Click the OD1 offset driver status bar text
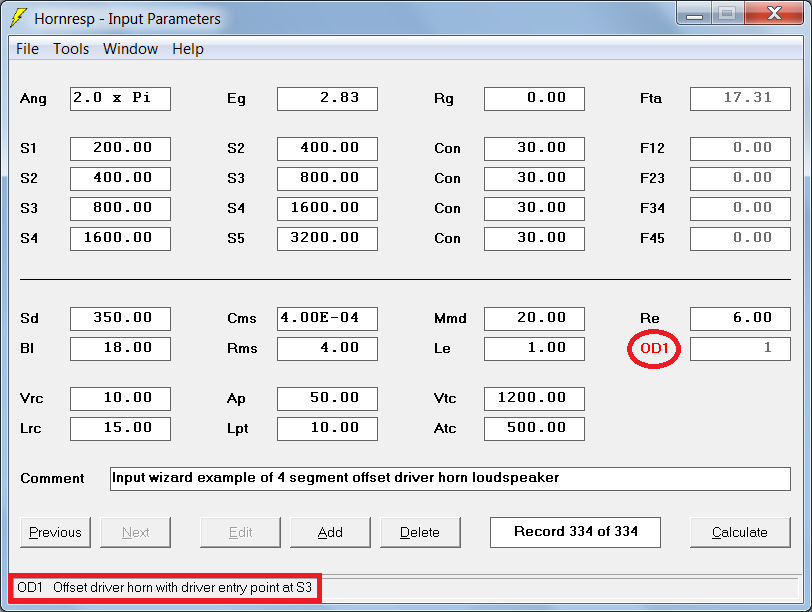Viewport: 812px width, 612px height. (165, 588)
